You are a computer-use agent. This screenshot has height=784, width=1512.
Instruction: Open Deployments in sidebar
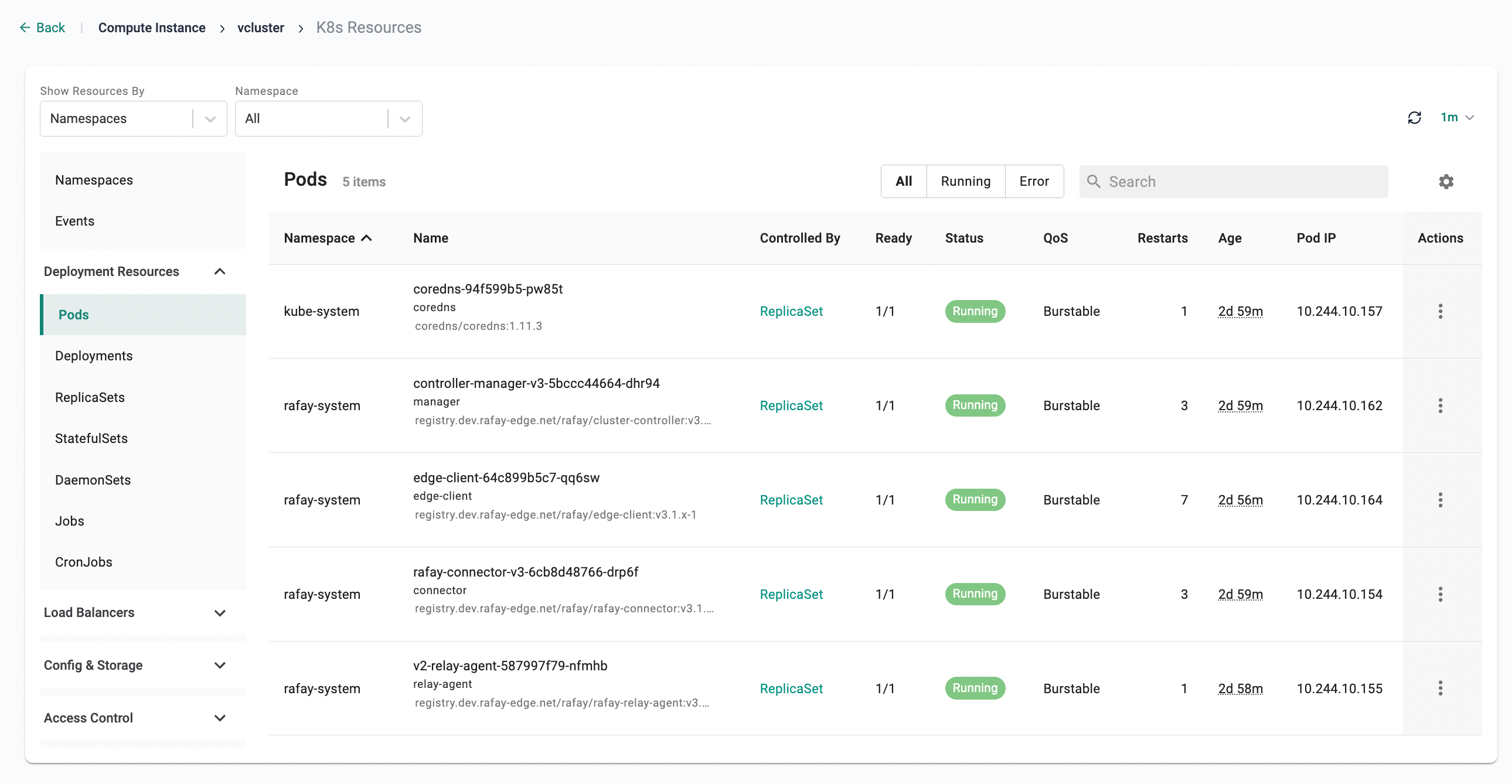click(x=142, y=356)
